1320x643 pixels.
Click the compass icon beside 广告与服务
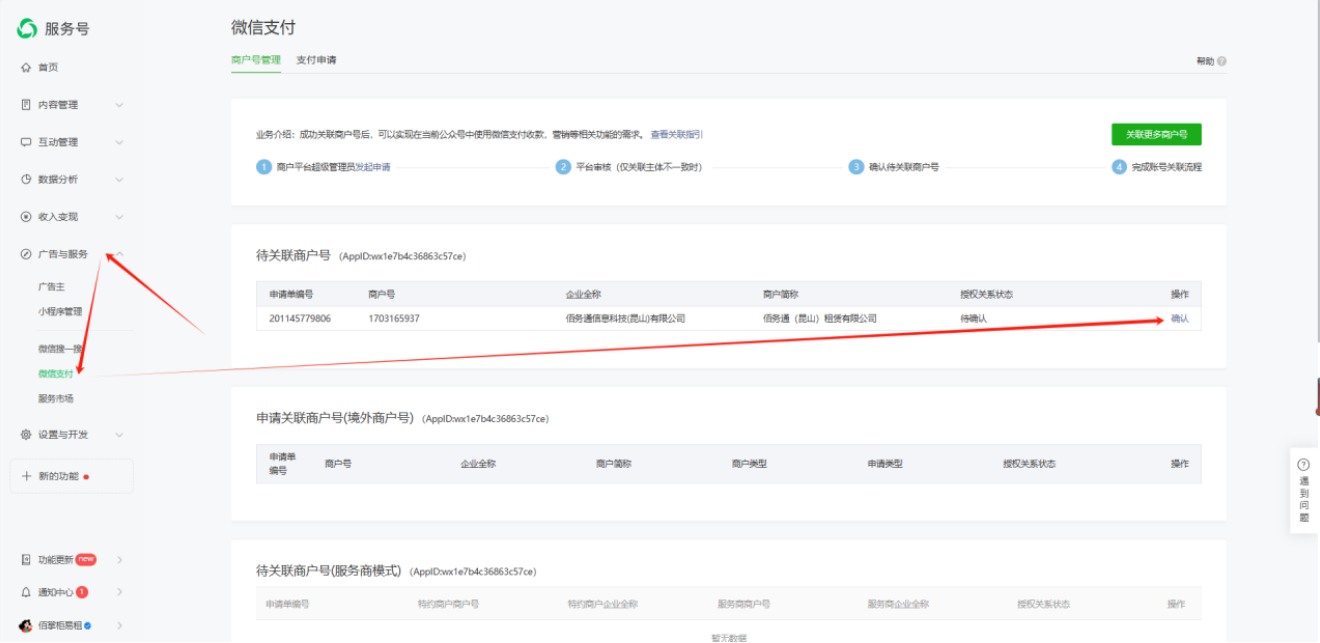pyautogui.click(x=26, y=254)
